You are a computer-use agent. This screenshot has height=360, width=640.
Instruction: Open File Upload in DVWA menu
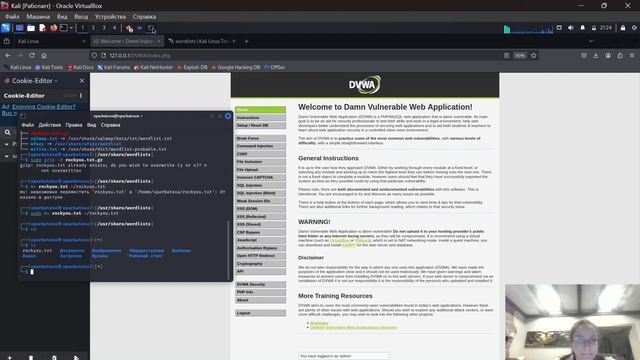[260, 169]
